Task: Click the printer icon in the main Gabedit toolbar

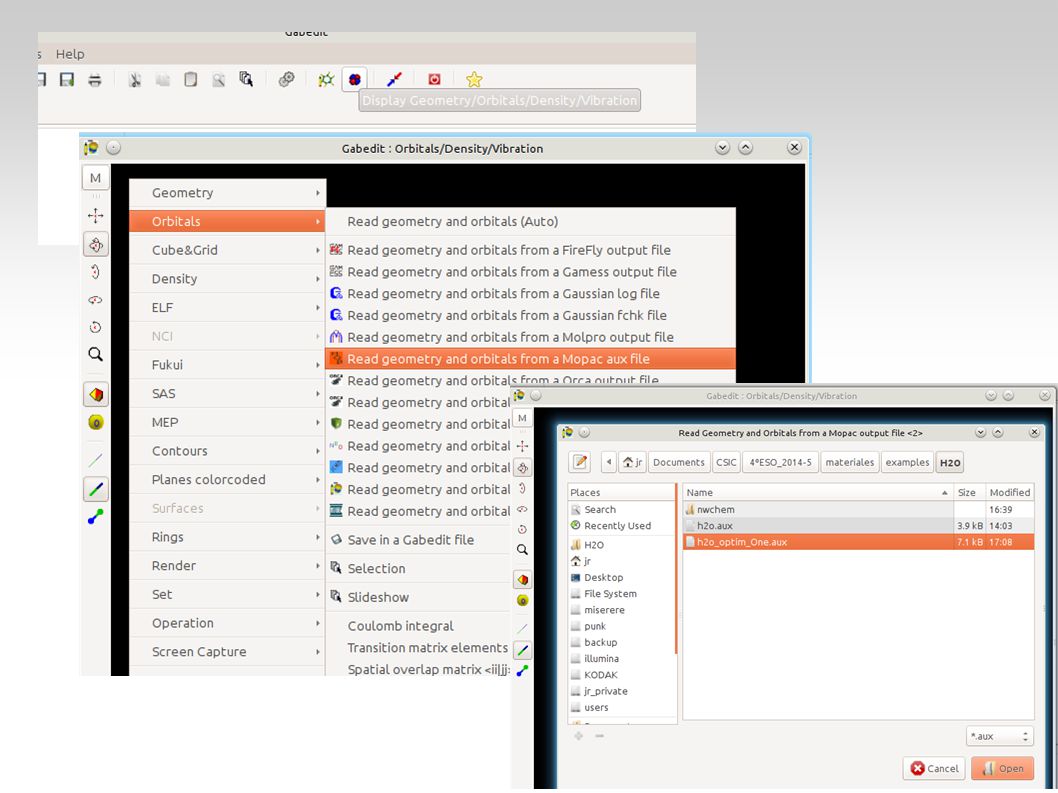Action: 95,80
